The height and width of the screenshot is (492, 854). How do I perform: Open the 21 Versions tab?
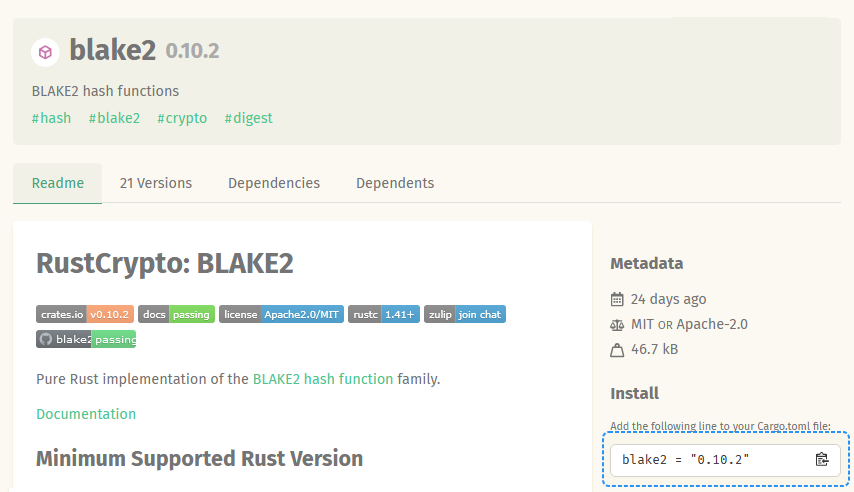pyautogui.click(x=156, y=183)
